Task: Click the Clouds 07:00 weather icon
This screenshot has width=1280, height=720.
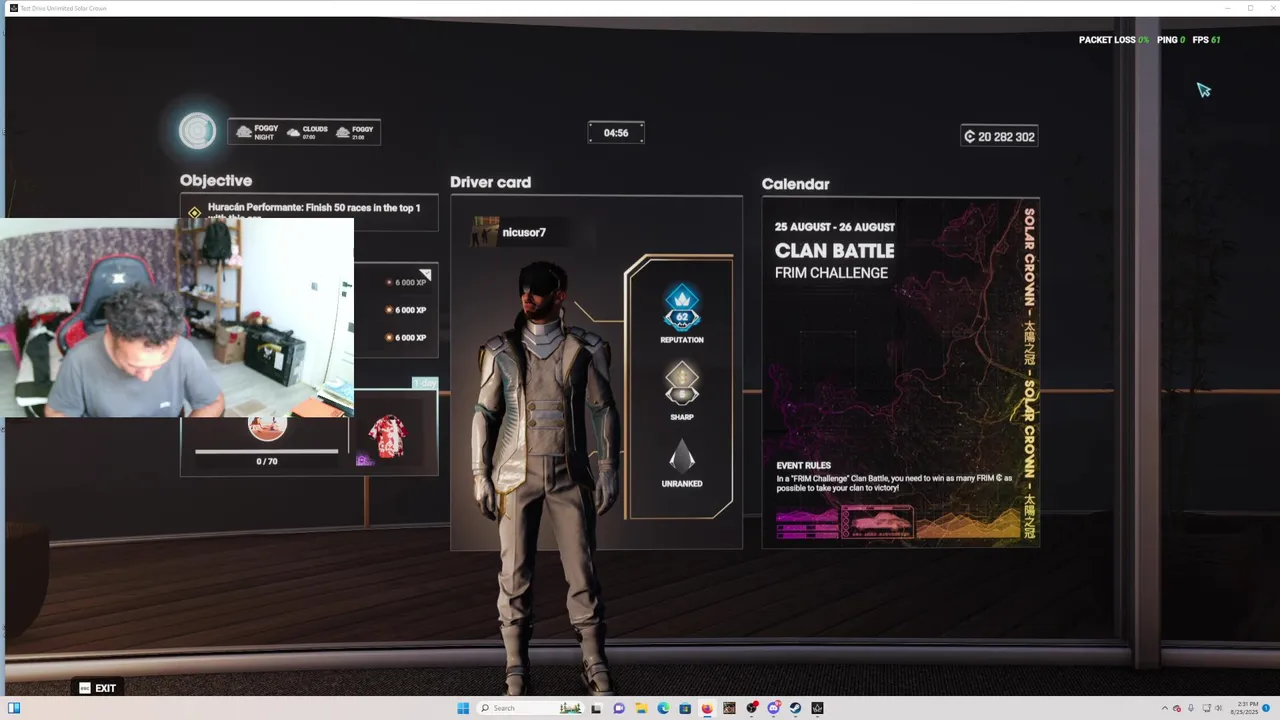Action: click(x=293, y=132)
